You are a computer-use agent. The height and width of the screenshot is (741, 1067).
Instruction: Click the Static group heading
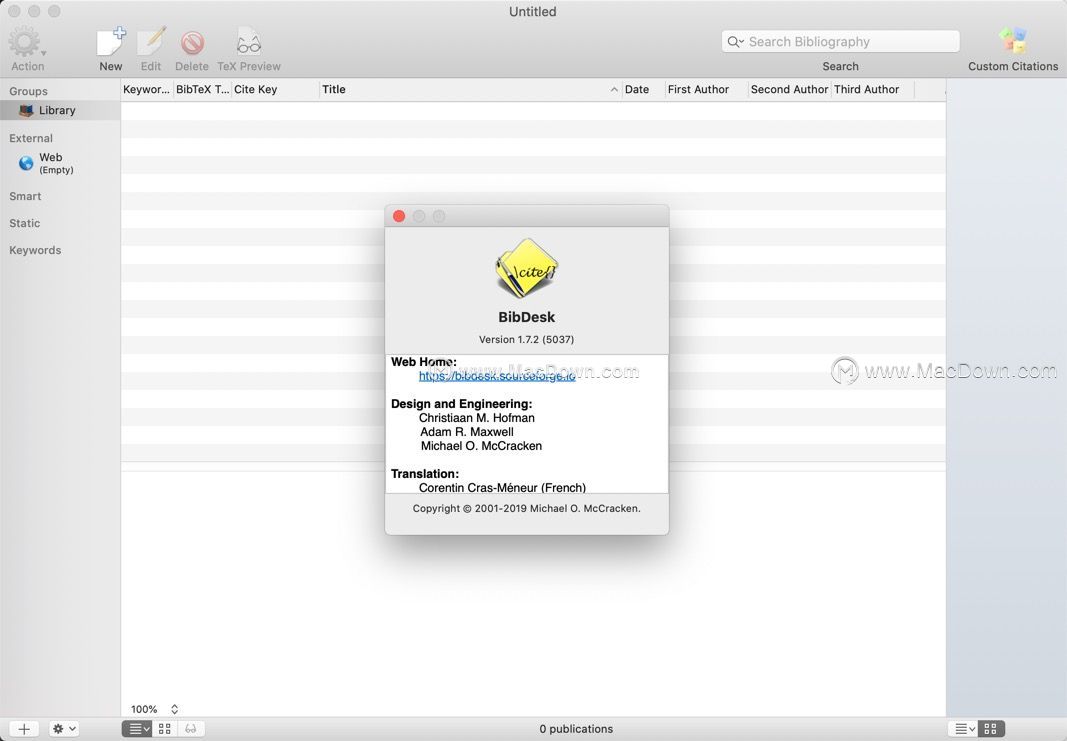(24, 223)
